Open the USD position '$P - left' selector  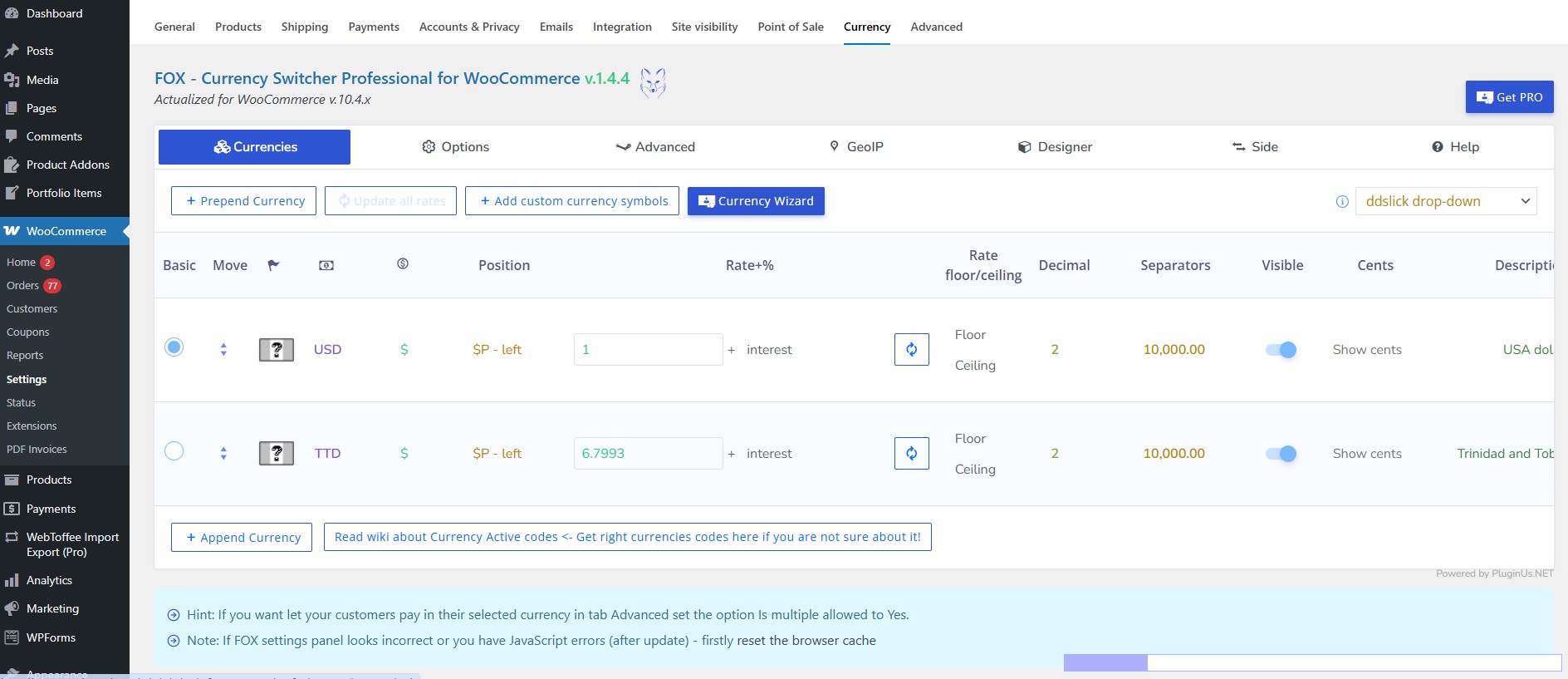coord(497,350)
